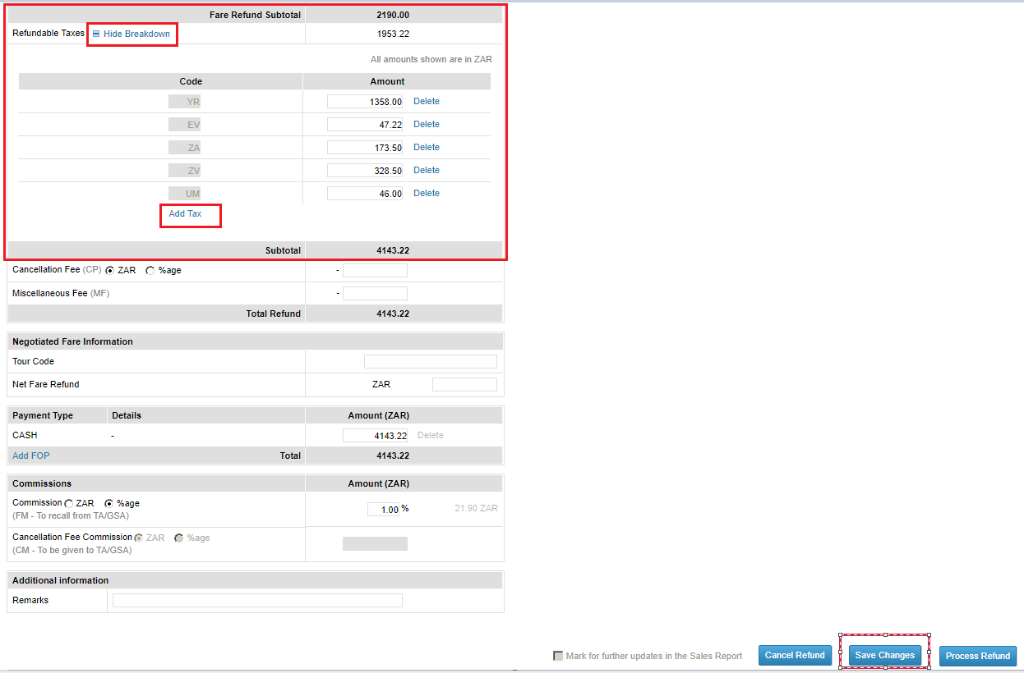The width and height of the screenshot is (1024, 673).
Task: Select %age radio for Commission
Action: pos(109,503)
